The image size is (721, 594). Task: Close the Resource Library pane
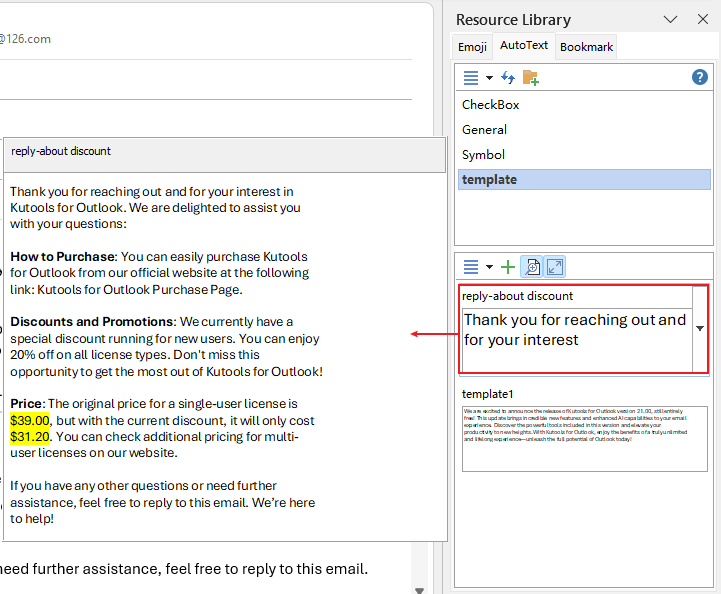tap(703, 19)
